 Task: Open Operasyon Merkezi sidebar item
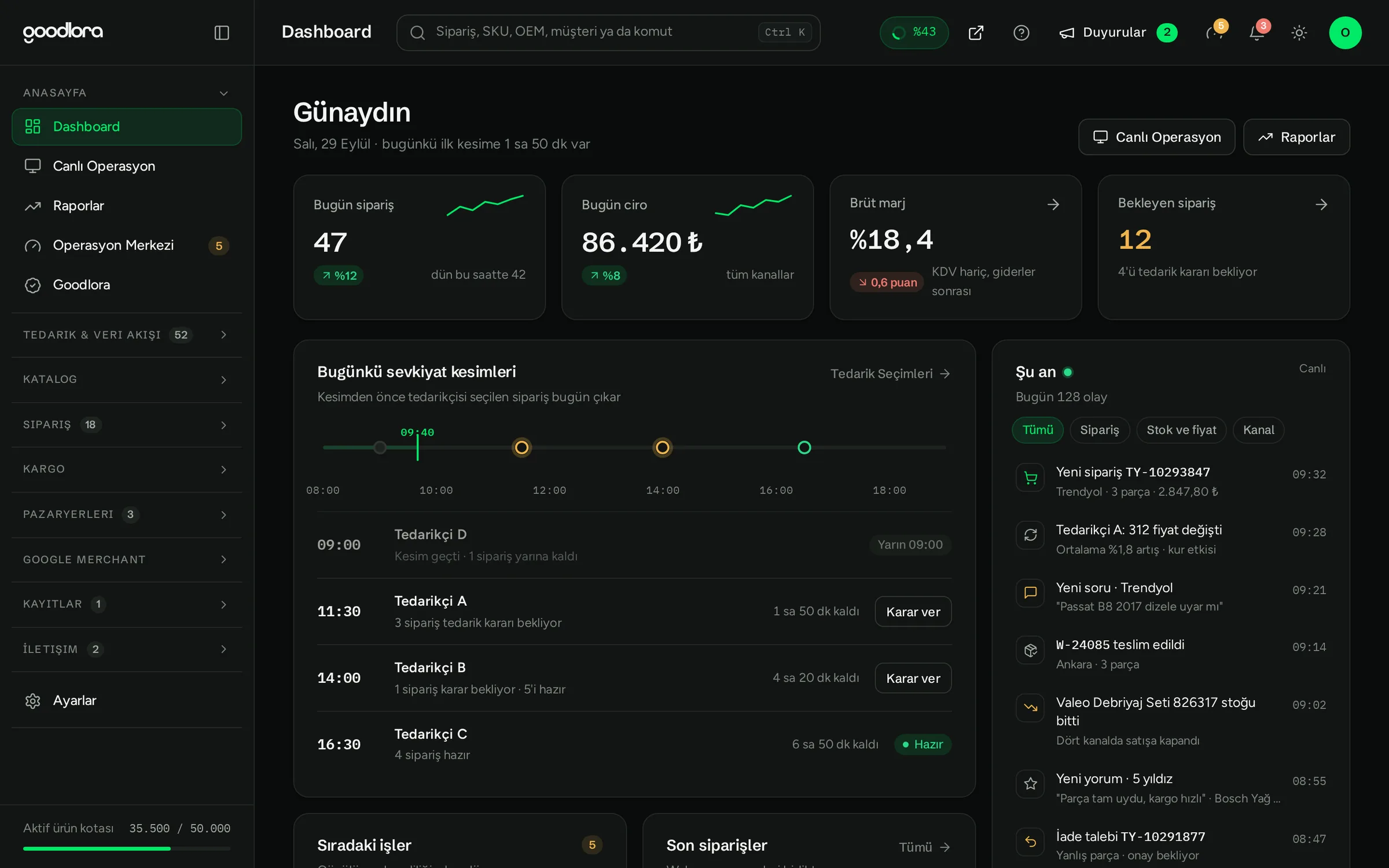[127, 245]
